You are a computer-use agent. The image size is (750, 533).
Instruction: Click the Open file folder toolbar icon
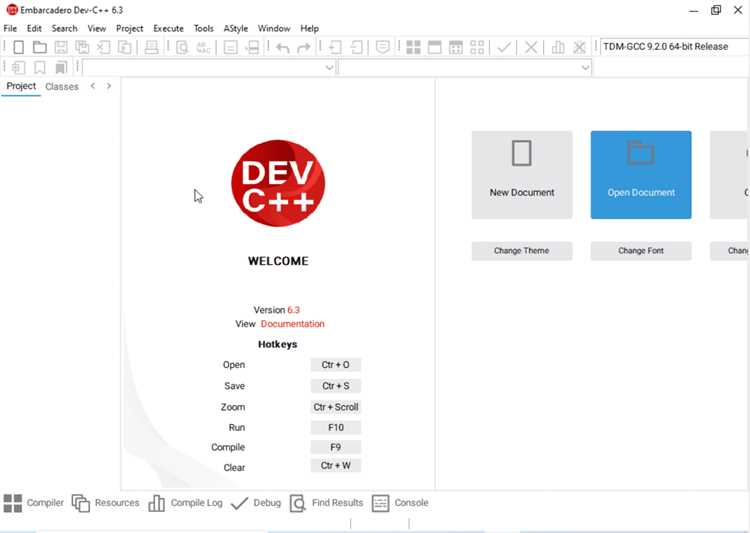click(x=40, y=47)
